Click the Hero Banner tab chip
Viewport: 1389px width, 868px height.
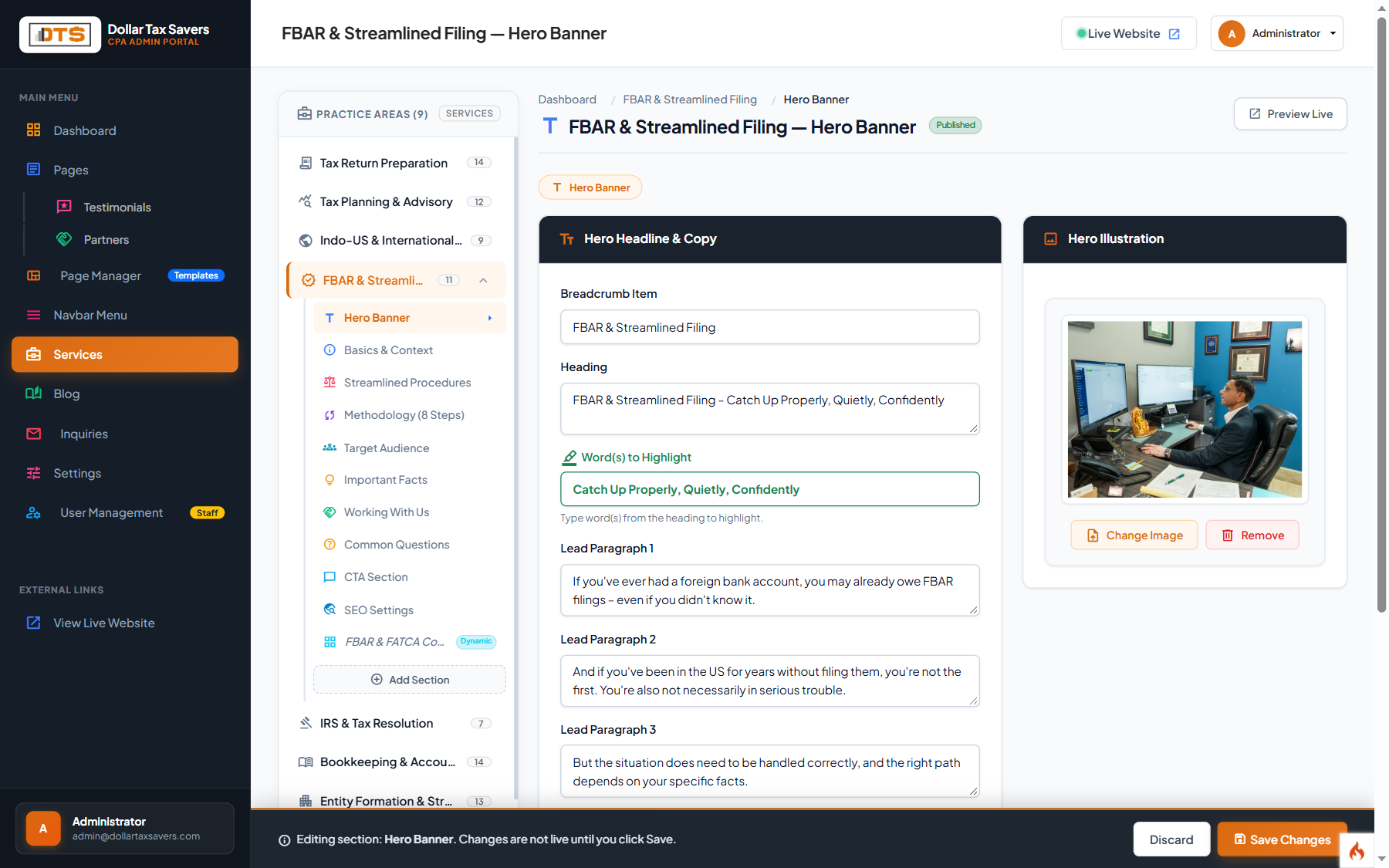[590, 187]
